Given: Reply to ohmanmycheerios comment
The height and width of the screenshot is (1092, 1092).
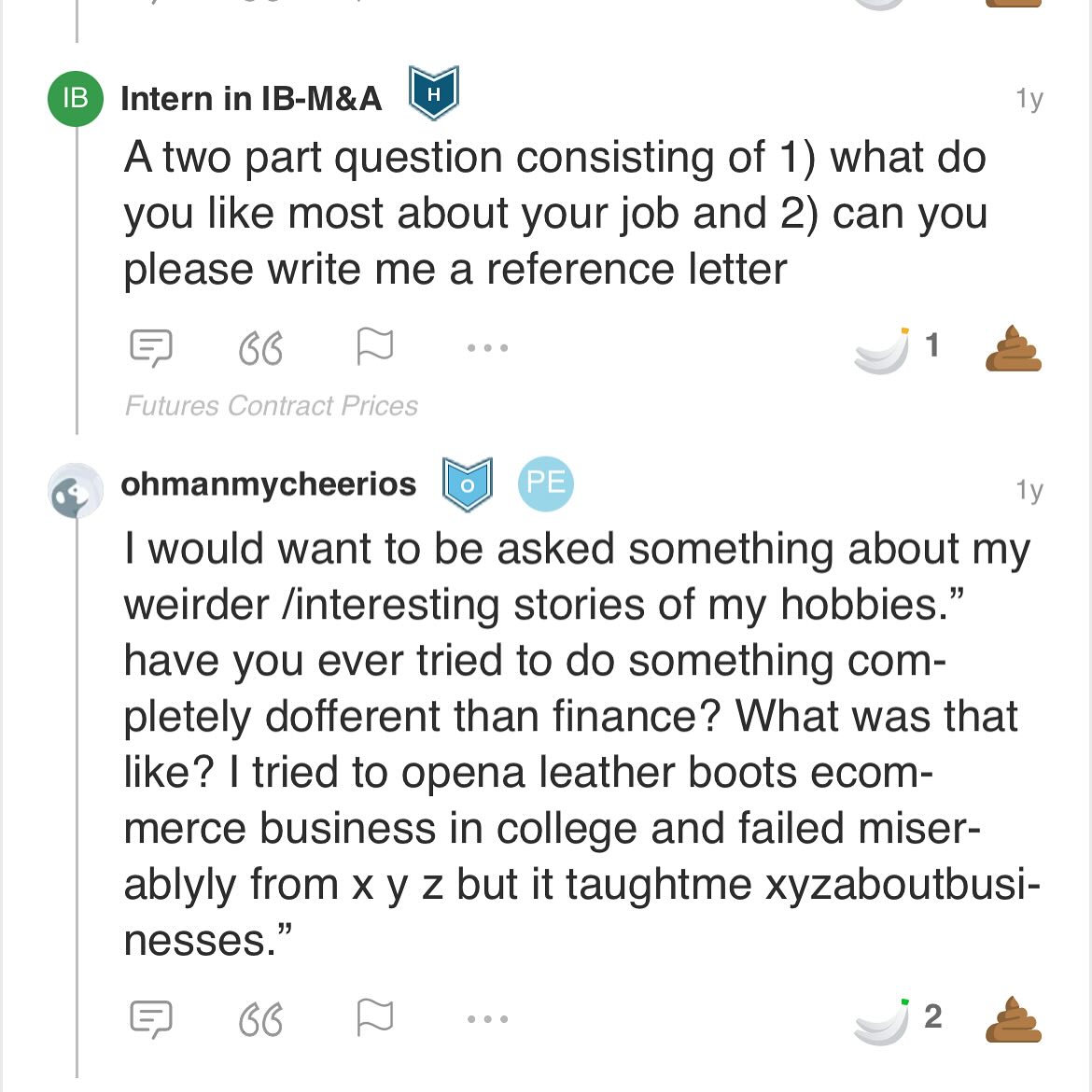Looking at the screenshot, I should 150,1018.
